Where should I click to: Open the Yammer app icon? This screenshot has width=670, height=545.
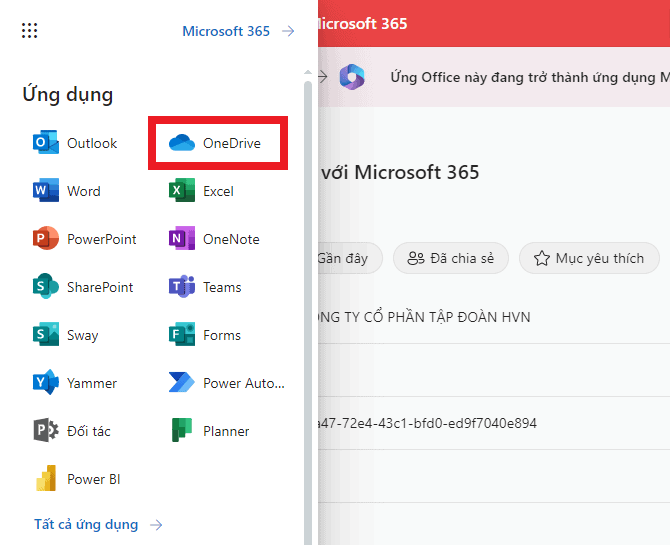(46, 382)
